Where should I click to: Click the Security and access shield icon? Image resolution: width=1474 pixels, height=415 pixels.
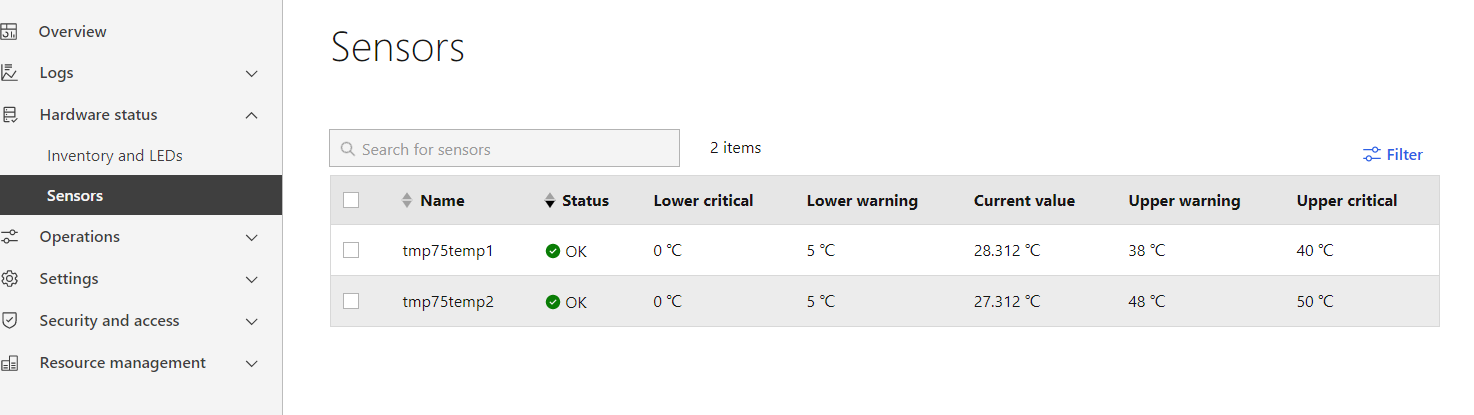click(x=9, y=321)
